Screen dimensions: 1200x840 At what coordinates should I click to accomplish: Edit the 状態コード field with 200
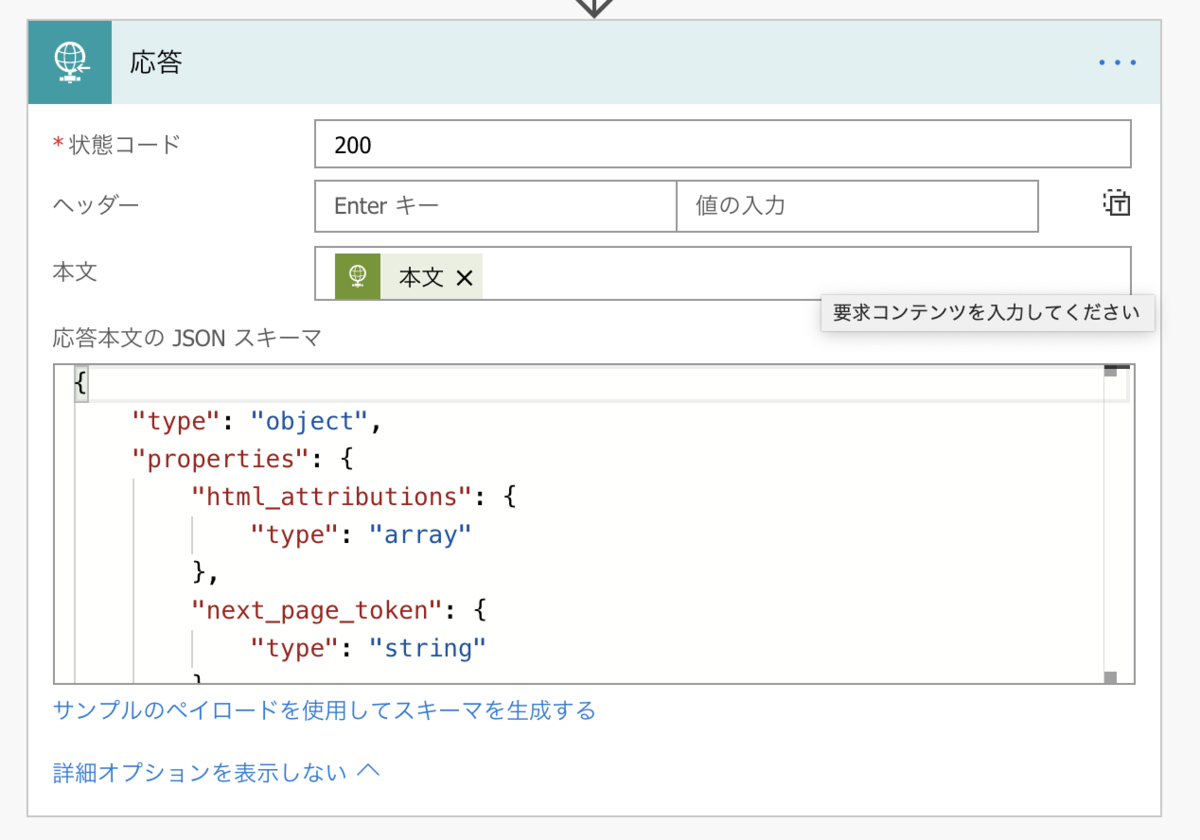(x=723, y=144)
